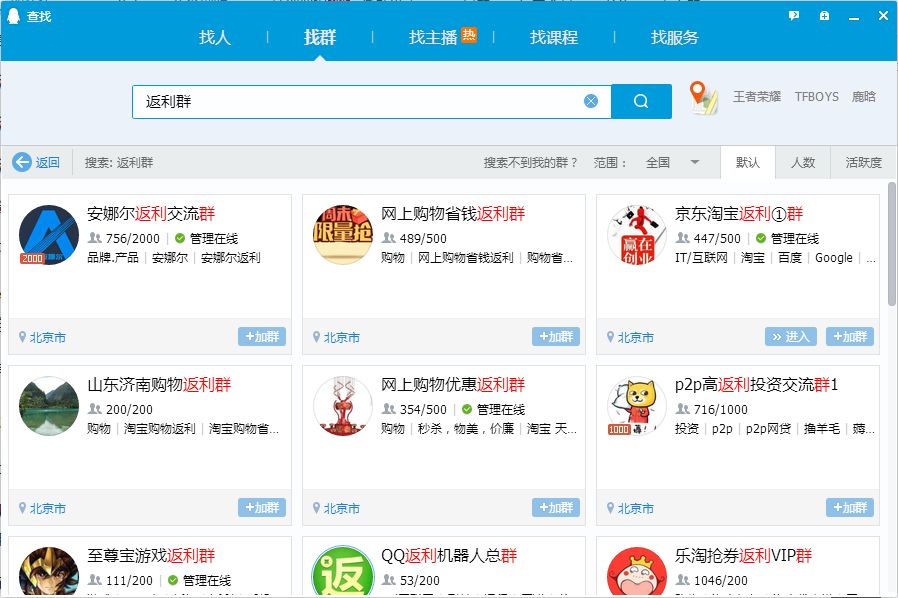Open group title 乐淘抢券返利VIP群
The image size is (898, 598).
(x=743, y=555)
